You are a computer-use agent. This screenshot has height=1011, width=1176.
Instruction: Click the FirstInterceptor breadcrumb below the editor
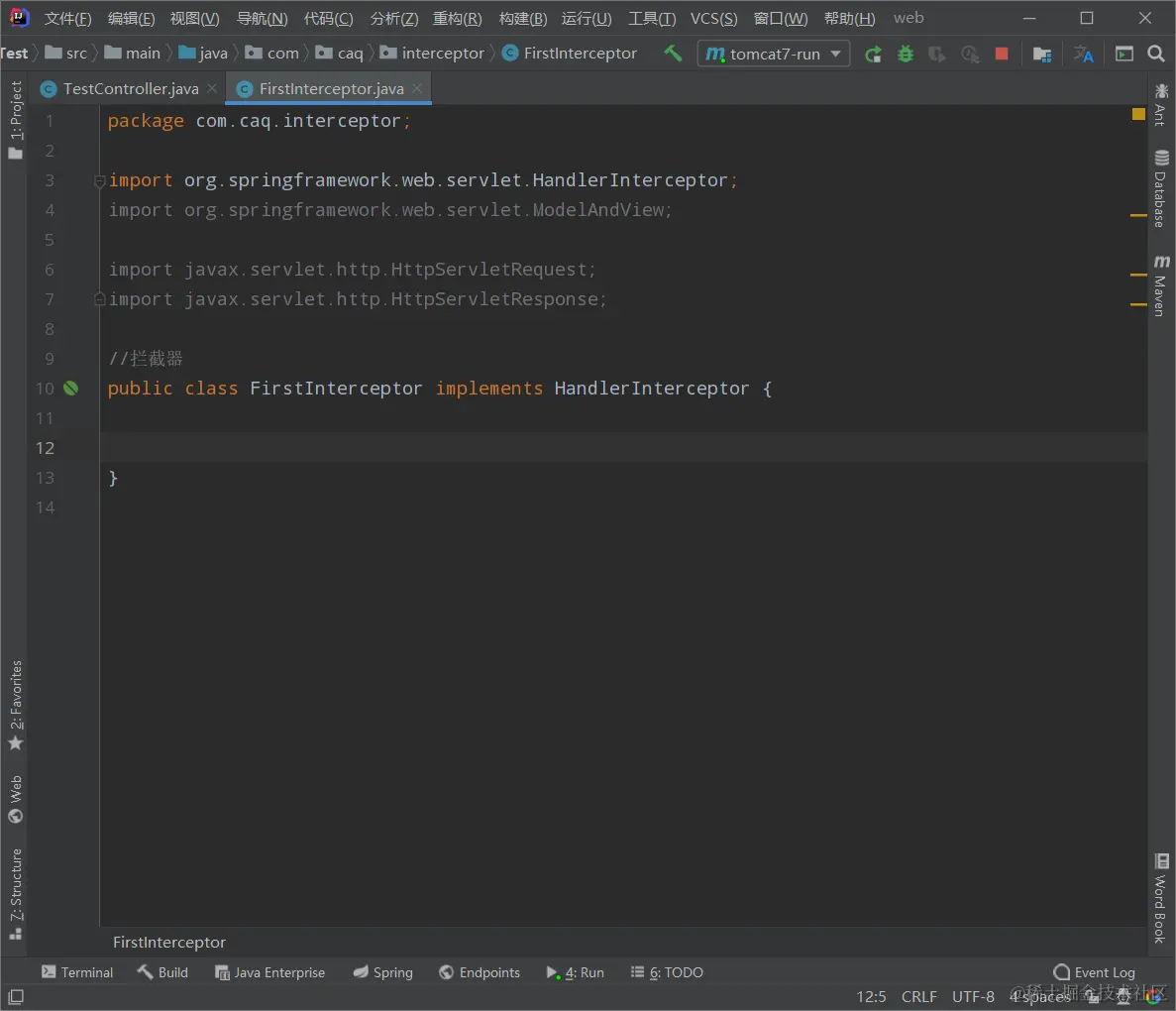click(169, 942)
